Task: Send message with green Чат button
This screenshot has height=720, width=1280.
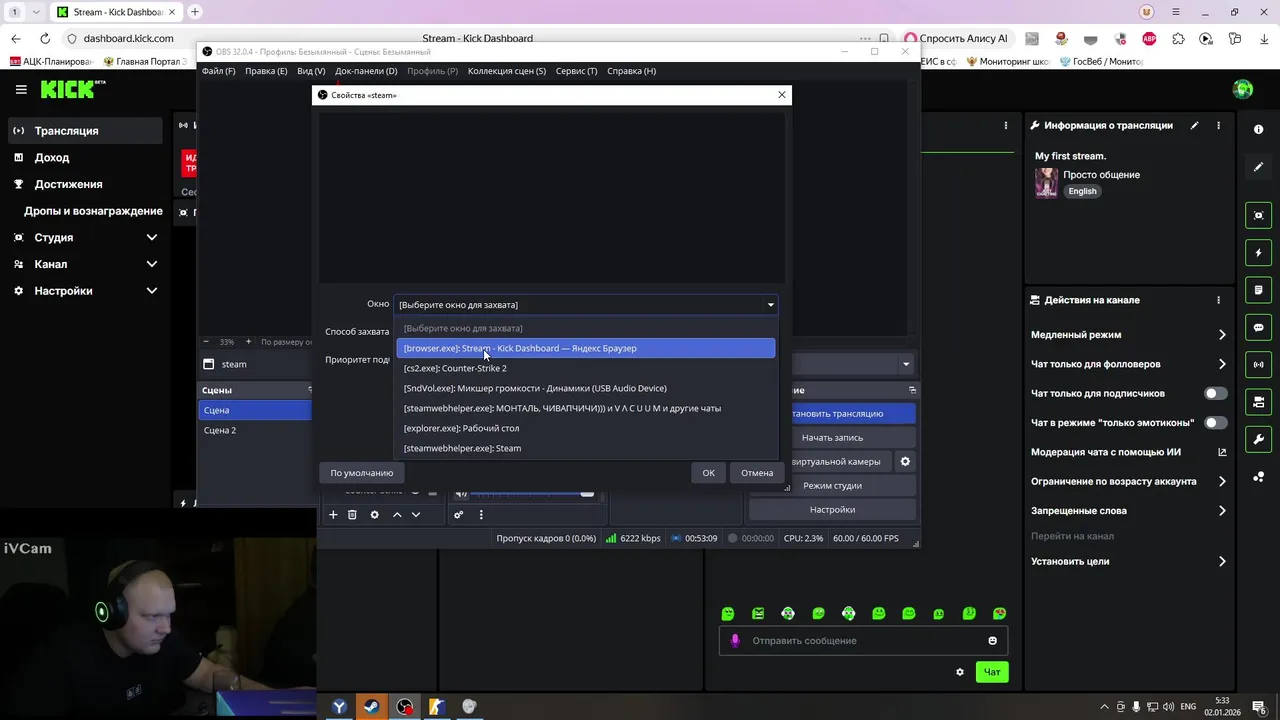Action: point(992,672)
